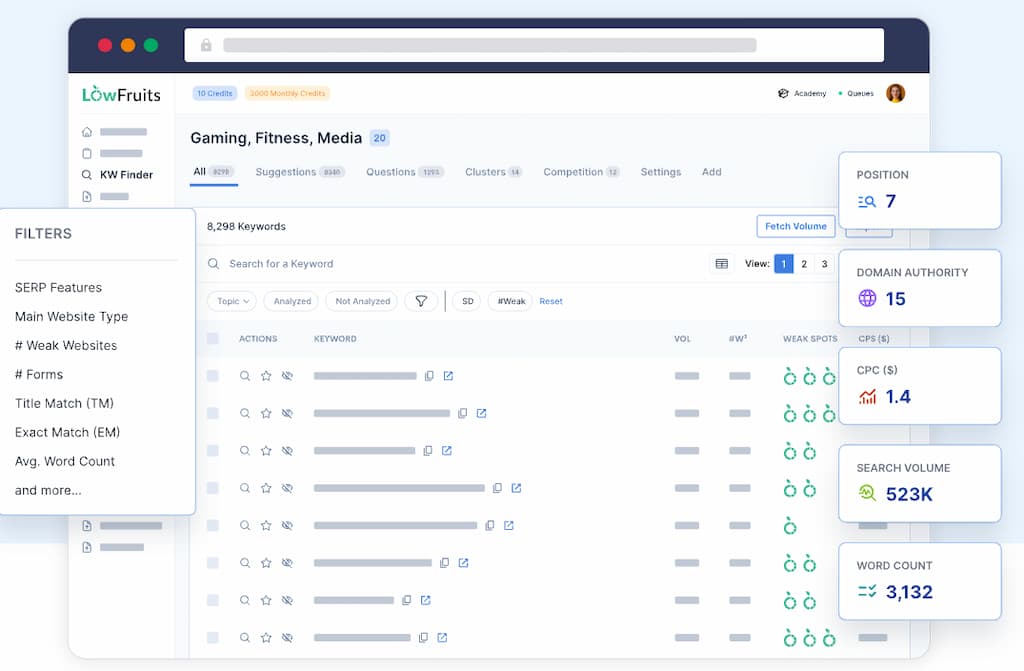The image size is (1024, 671).
Task: Sort by the VOL column header
Action: point(682,338)
